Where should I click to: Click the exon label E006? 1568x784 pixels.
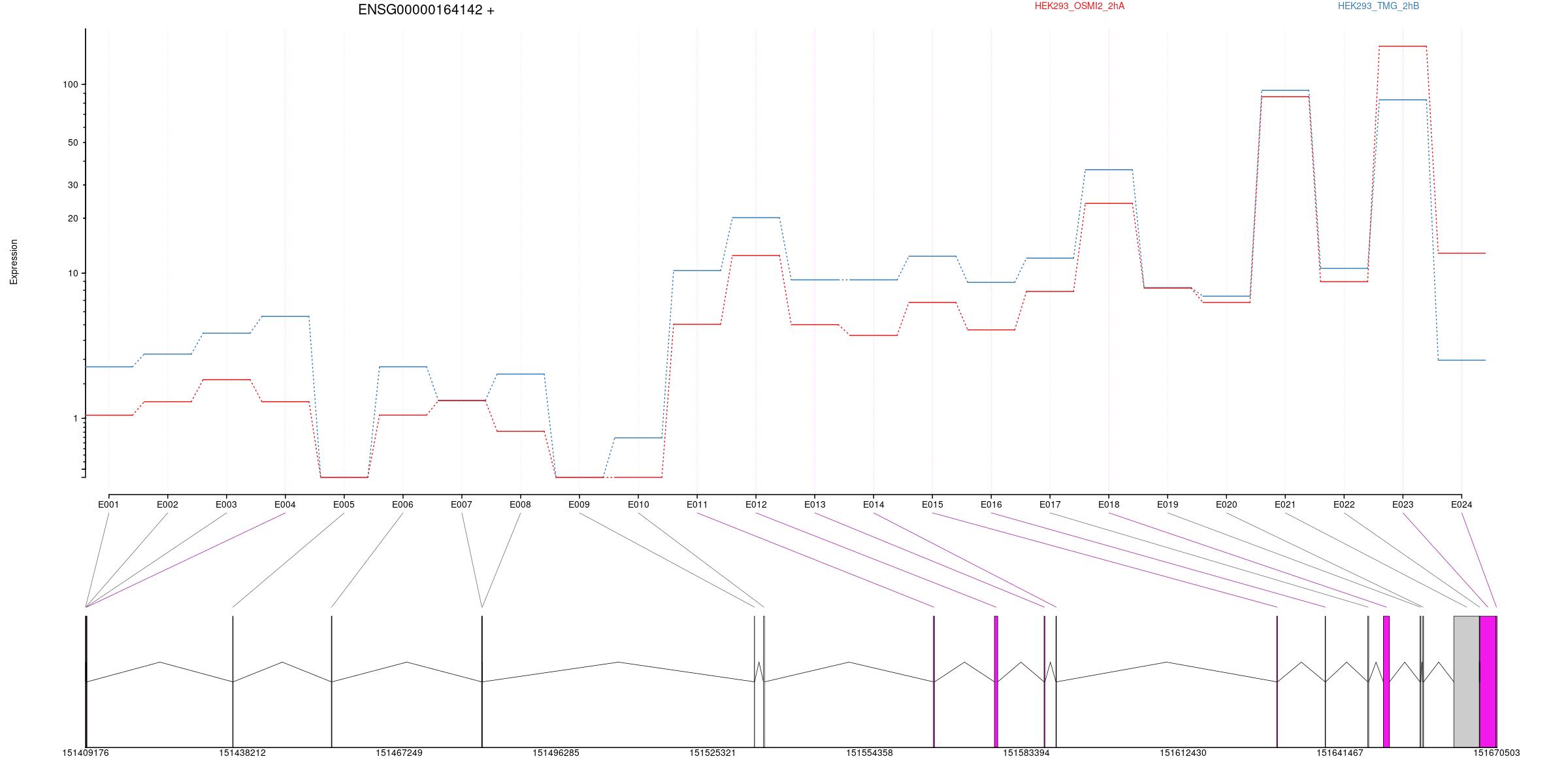(x=402, y=504)
